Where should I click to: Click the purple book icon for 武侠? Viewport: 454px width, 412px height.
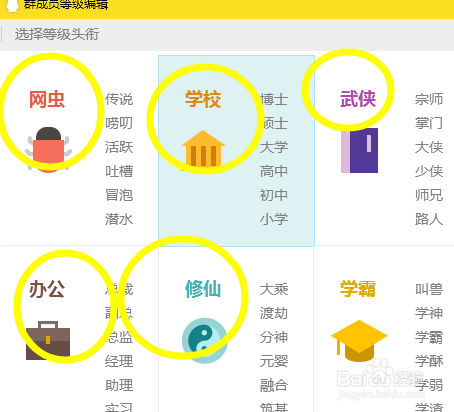(359, 150)
